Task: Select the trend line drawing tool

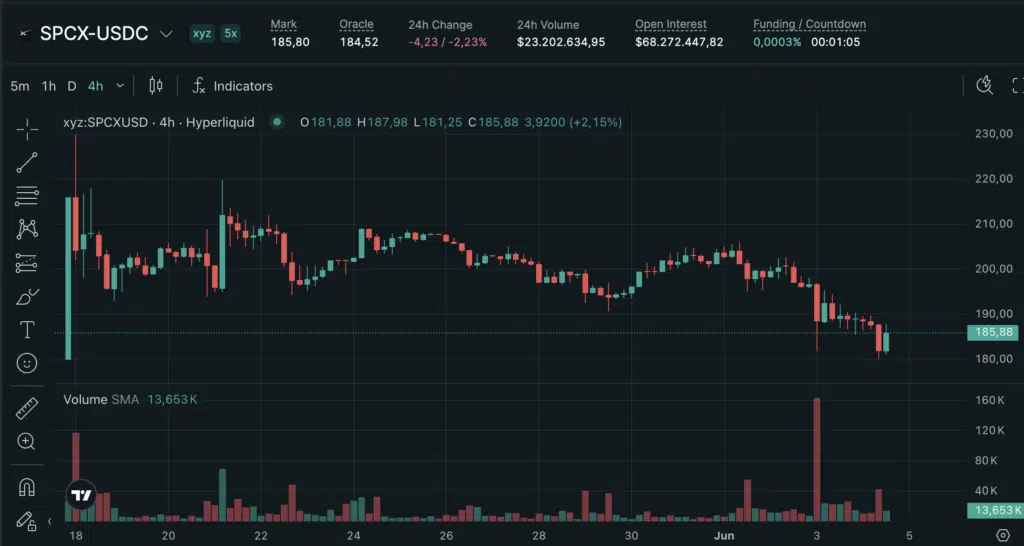Action: pyautogui.click(x=27, y=163)
